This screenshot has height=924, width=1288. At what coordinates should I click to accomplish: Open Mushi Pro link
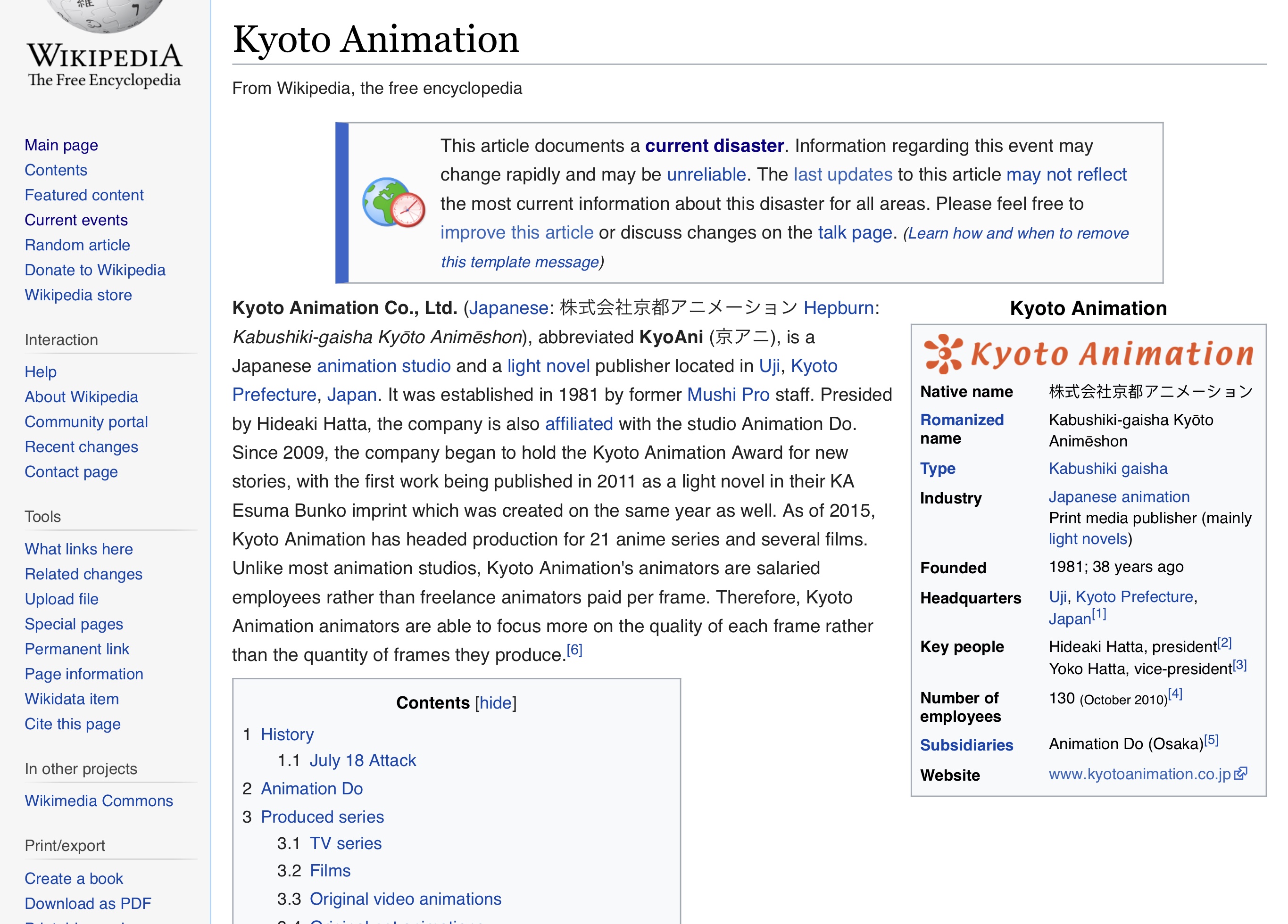pos(728,395)
